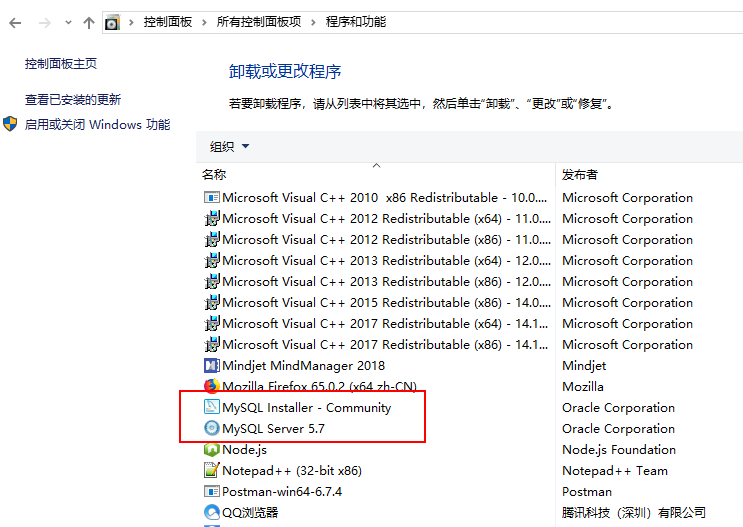Screen dimensions: 743x527
Task: Select Node.js program name
Action: point(245,449)
